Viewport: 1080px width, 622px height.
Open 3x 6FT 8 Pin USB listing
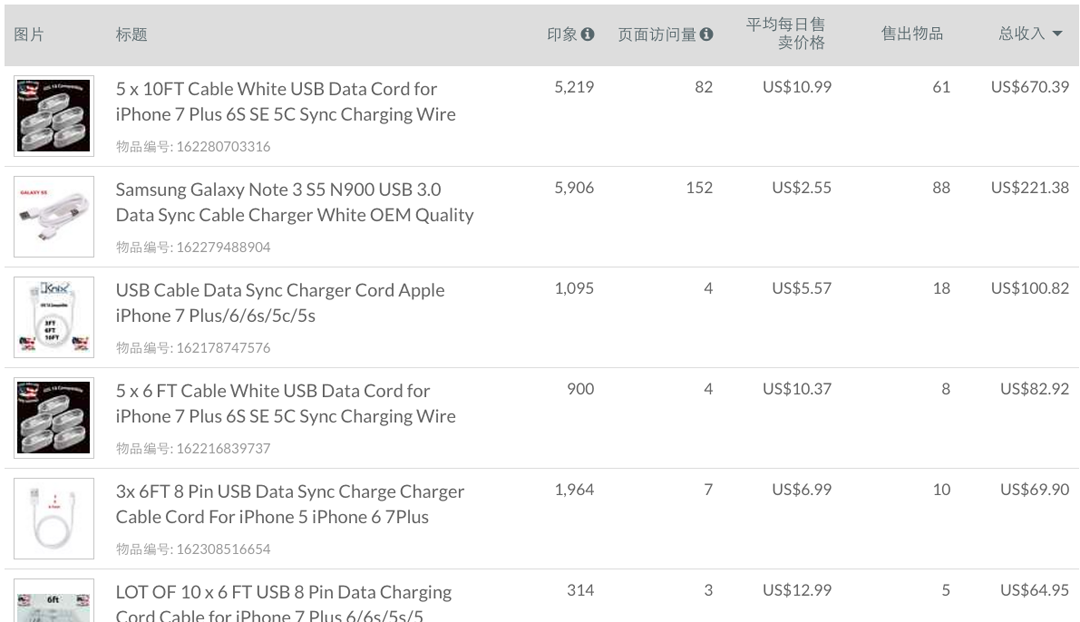pyautogui.click(x=290, y=504)
